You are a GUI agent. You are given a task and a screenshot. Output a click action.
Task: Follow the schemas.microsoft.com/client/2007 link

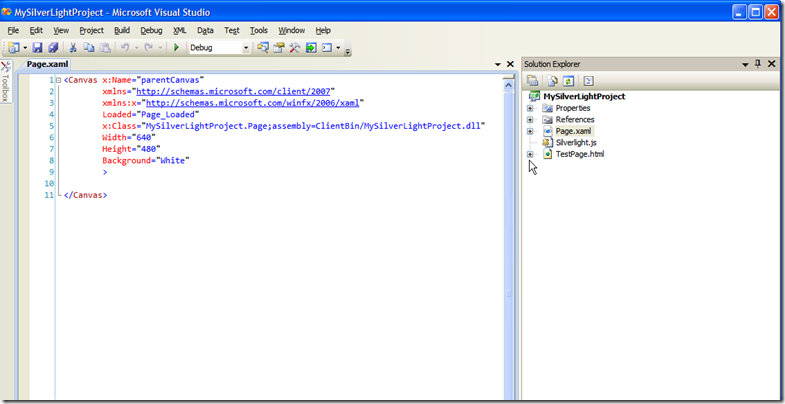(x=232, y=91)
